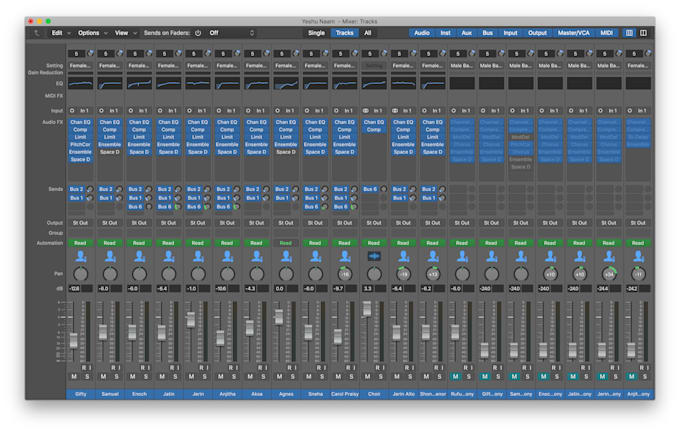This screenshot has height=433, width=680.
Task: Open the Edit dropdown menu
Action: pyautogui.click(x=61, y=33)
